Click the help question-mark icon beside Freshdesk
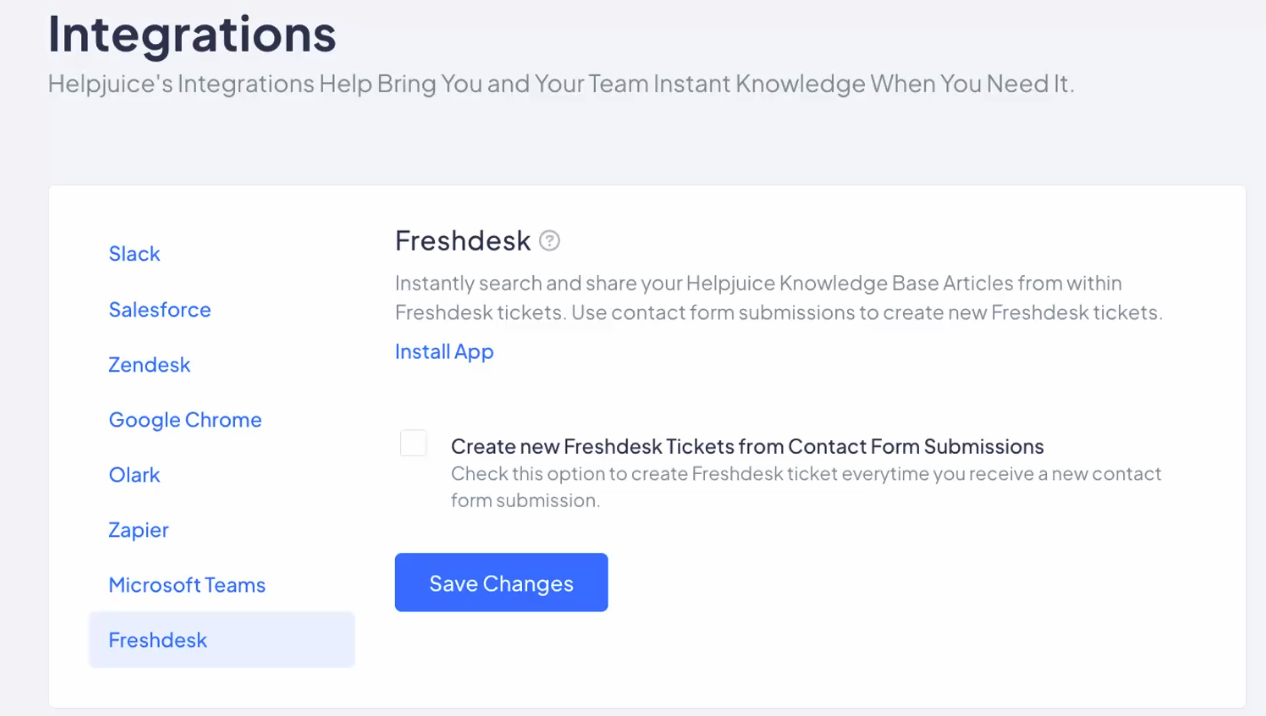Screen dimensions: 1266x716 click(549, 241)
